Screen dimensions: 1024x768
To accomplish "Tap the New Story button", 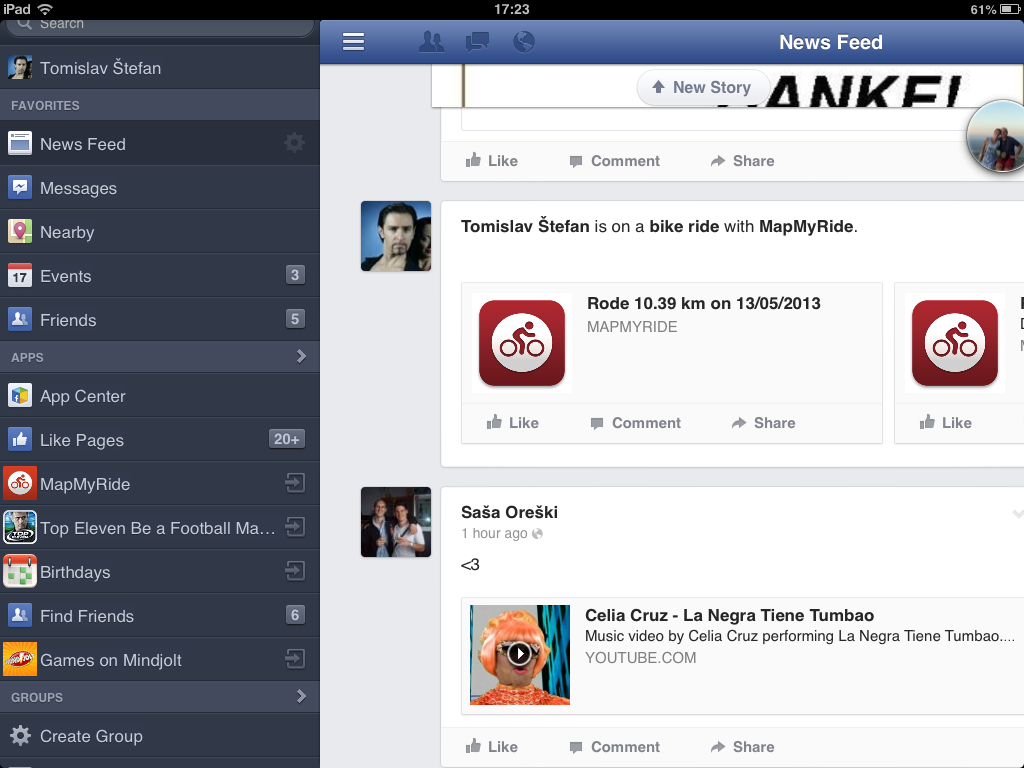I will pyautogui.click(x=703, y=88).
